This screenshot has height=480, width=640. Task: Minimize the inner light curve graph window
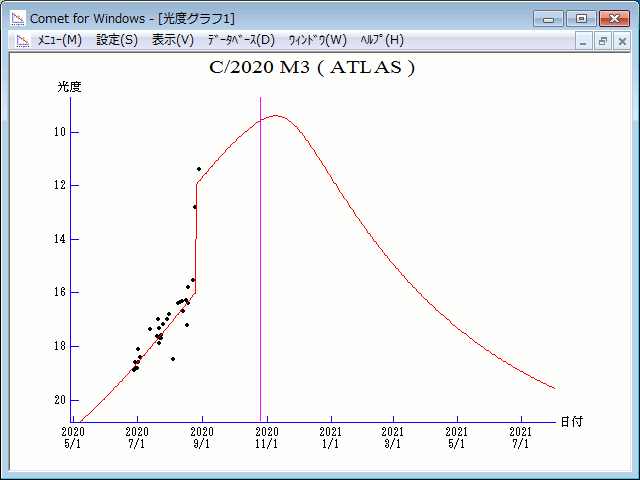[x=585, y=41]
